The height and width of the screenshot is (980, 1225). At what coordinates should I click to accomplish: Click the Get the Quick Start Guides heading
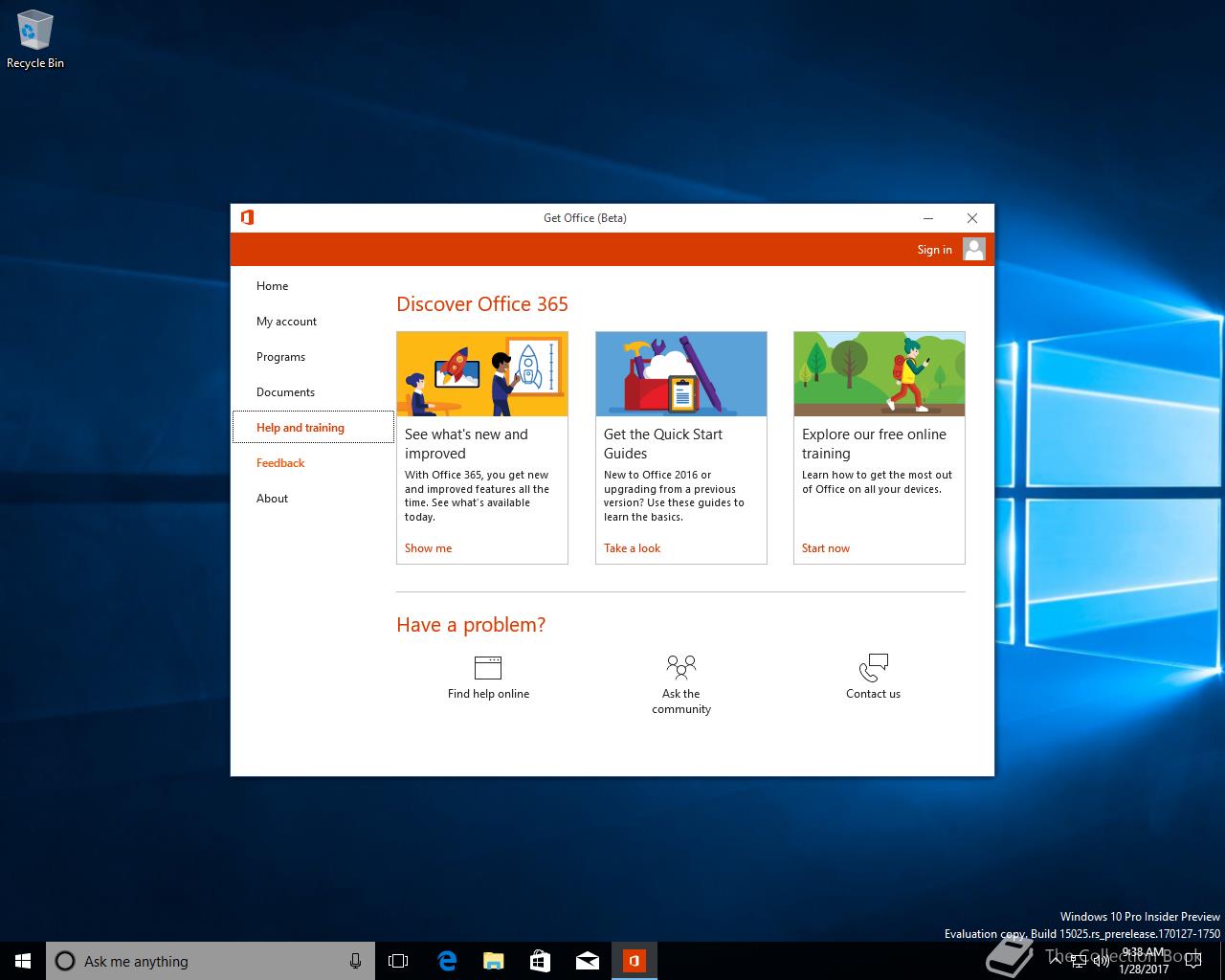pyautogui.click(x=663, y=444)
